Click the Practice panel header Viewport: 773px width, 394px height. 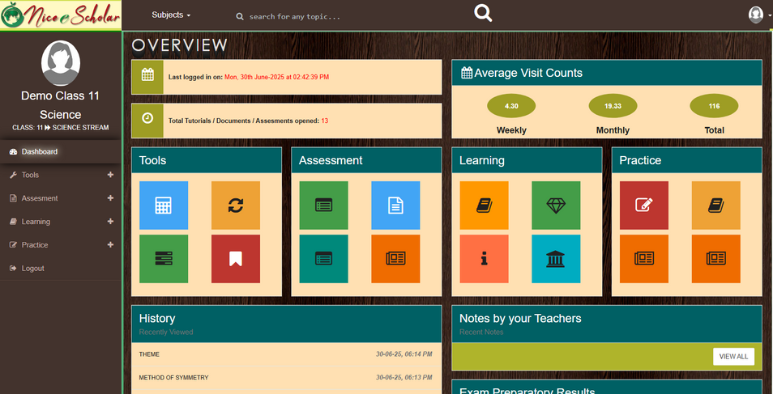[687, 160]
